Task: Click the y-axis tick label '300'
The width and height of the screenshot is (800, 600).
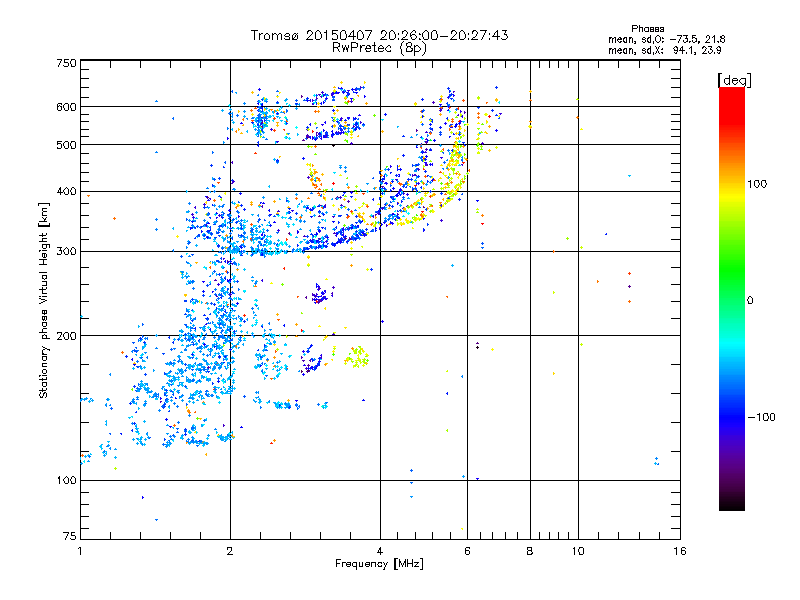Action: (66, 252)
